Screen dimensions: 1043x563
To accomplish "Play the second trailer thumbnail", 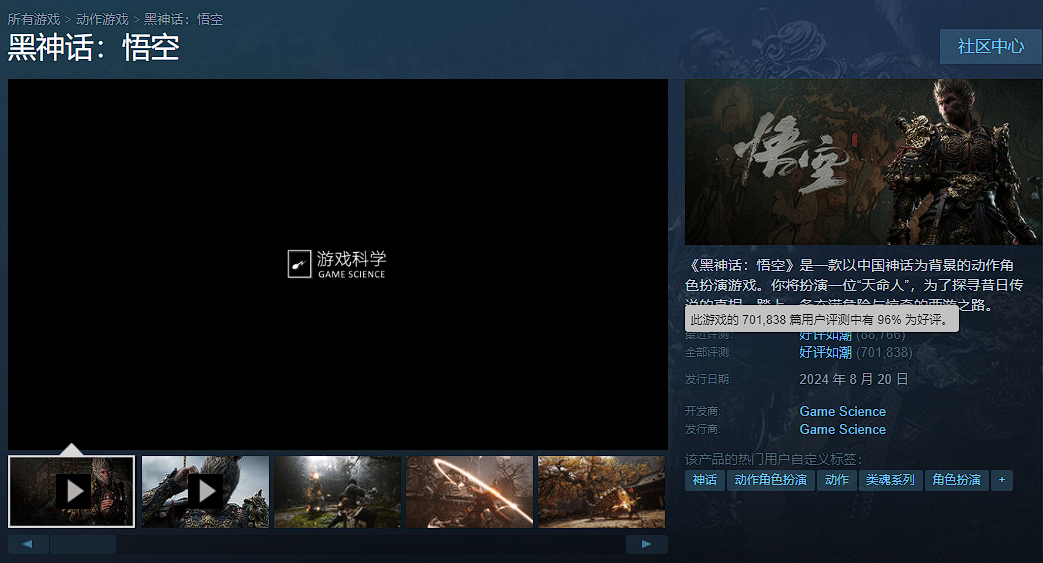I will pos(206,492).
